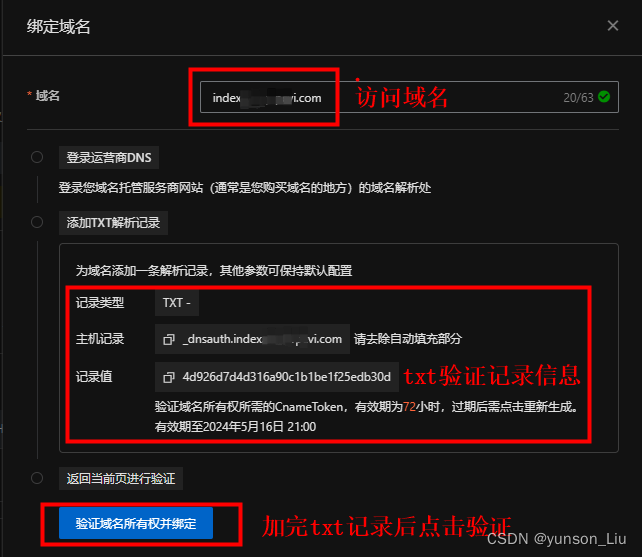Click the 绑定域名 dialog title

tap(59, 27)
